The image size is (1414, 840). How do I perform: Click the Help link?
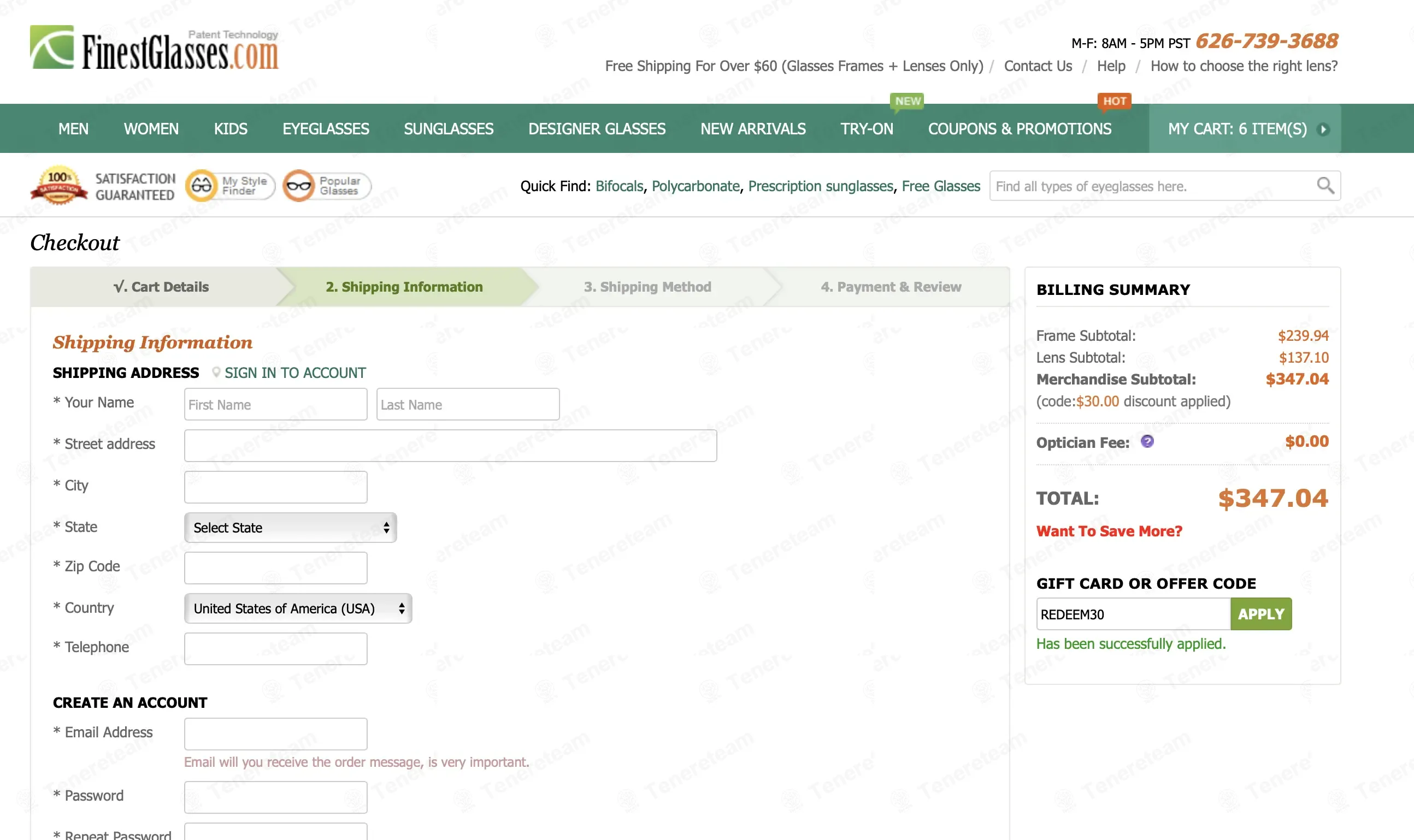[1111, 66]
